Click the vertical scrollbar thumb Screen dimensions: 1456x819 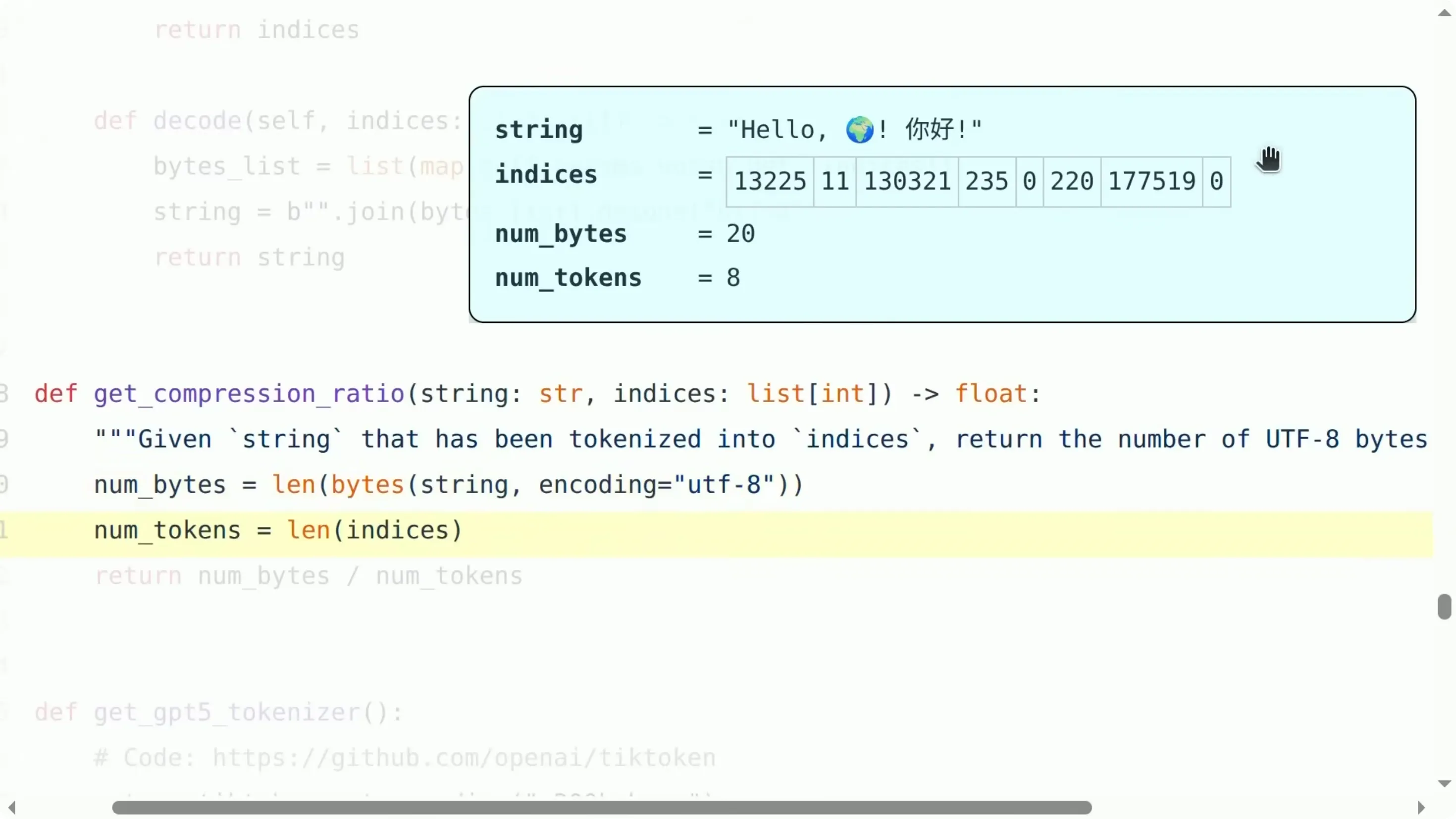pyautogui.click(x=1444, y=607)
